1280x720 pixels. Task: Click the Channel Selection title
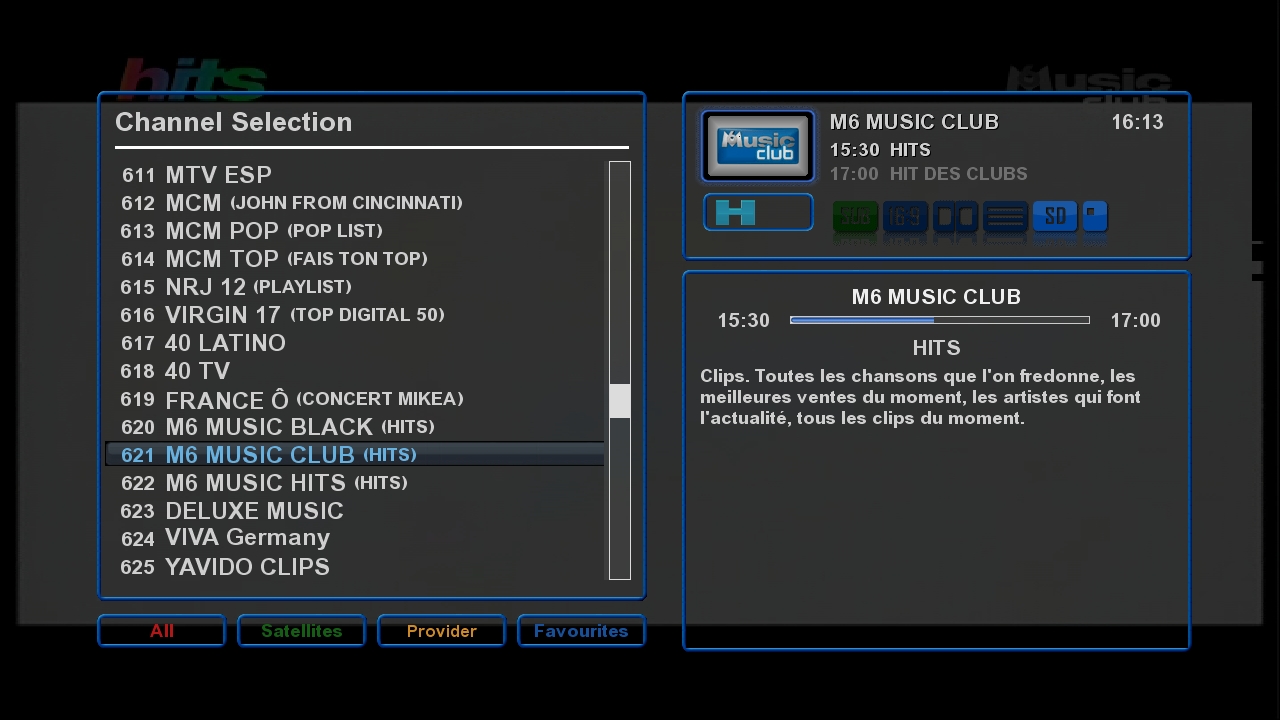coord(234,122)
